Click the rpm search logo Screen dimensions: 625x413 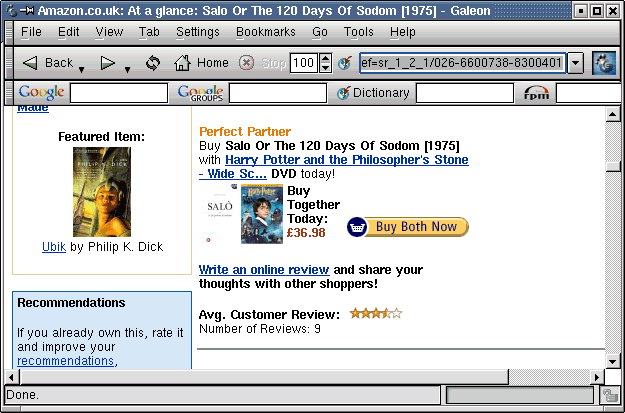point(536,93)
